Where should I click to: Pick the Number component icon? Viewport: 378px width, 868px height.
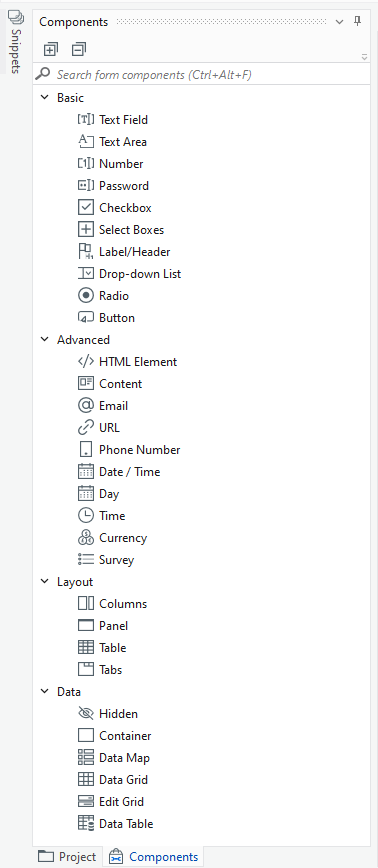click(x=86, y=164)
